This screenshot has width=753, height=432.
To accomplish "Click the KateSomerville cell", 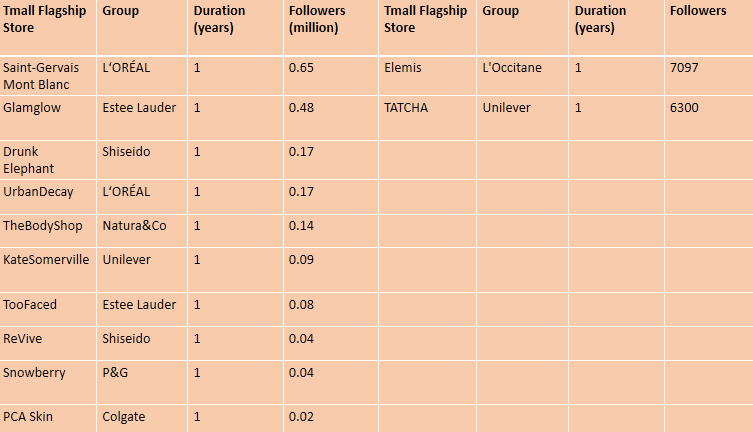I will 48,270.
